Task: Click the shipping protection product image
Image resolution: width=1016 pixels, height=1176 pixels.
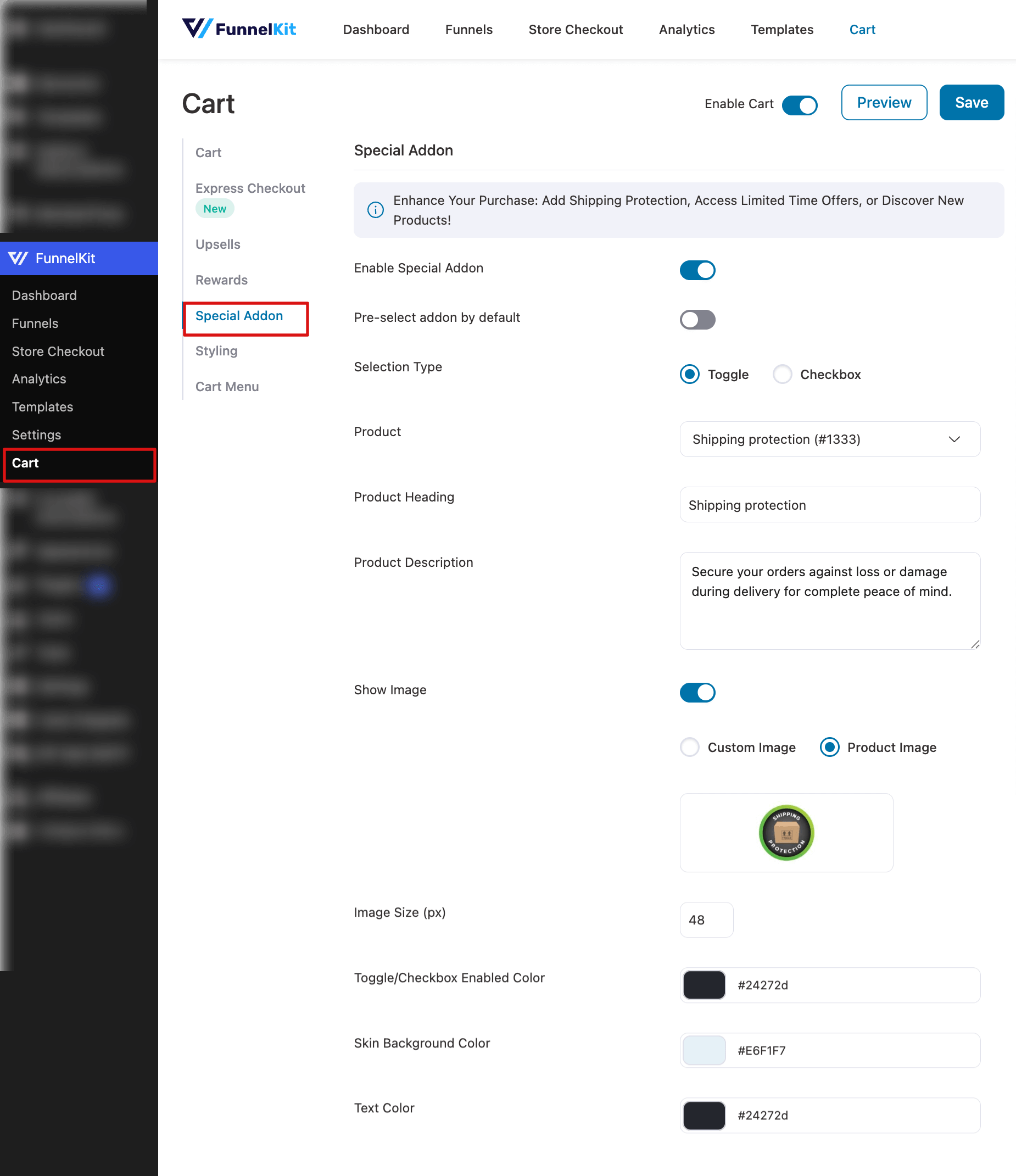Action: 786,833
